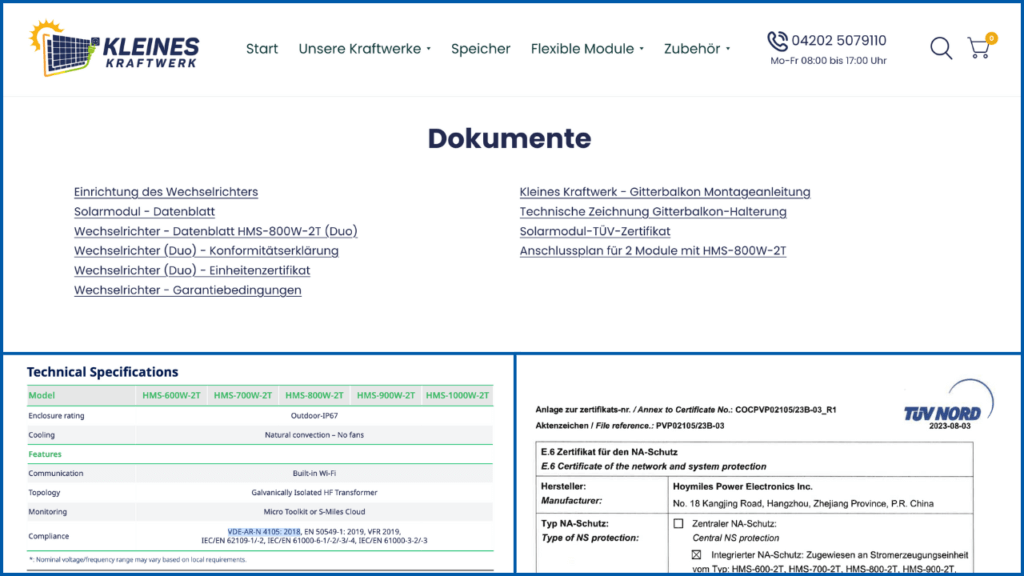1024x576 pixels.
Task: Open the site search
Action: pyautogui.click(x=940, y=48)
